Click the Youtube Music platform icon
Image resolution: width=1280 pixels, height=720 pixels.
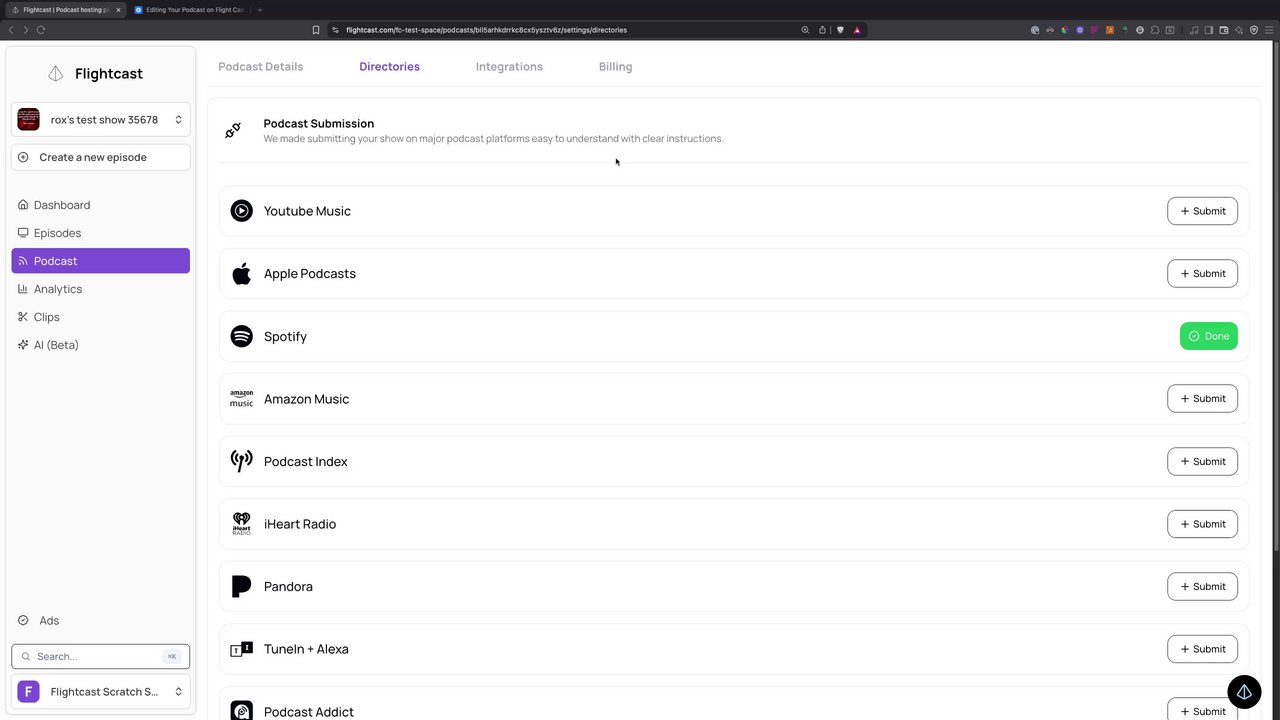point(241,211)
